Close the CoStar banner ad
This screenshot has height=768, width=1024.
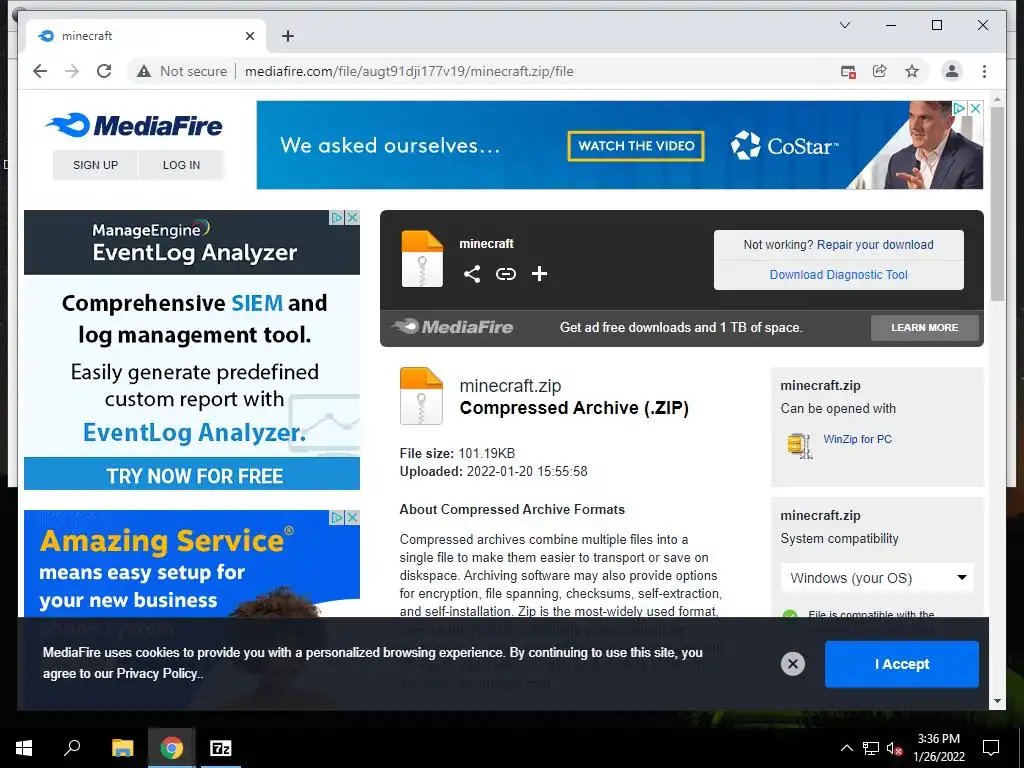point(975,108)
